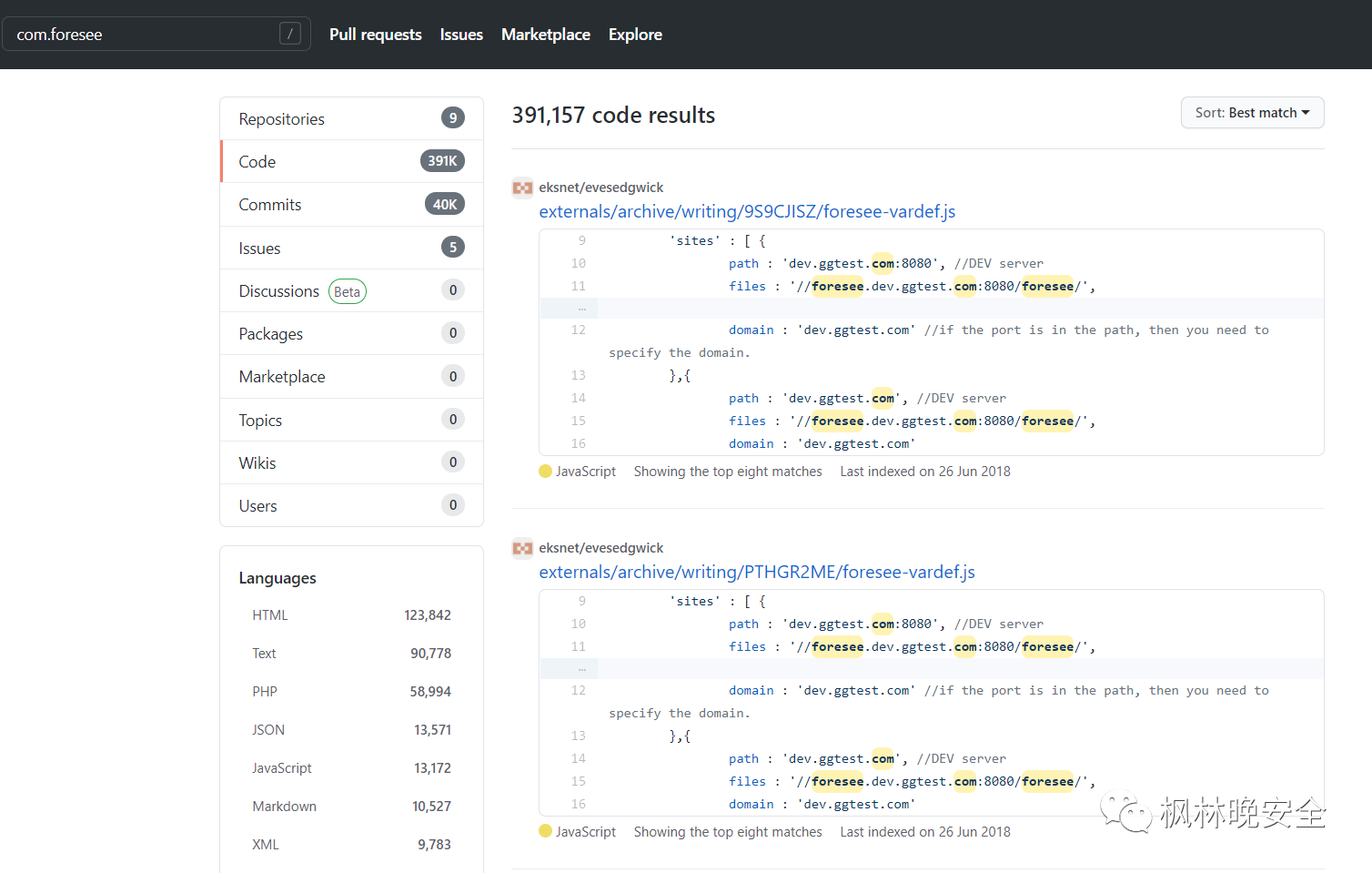Click the Beta label beside Discussions

coord(347,291)
